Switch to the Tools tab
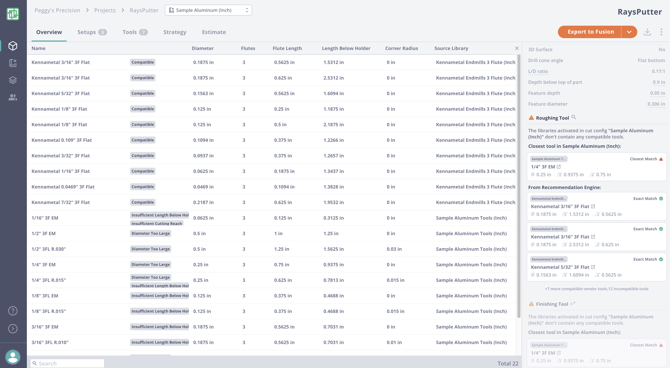This screenshot has height=368, width=670. pyautogui.click(x=135, y=32)
